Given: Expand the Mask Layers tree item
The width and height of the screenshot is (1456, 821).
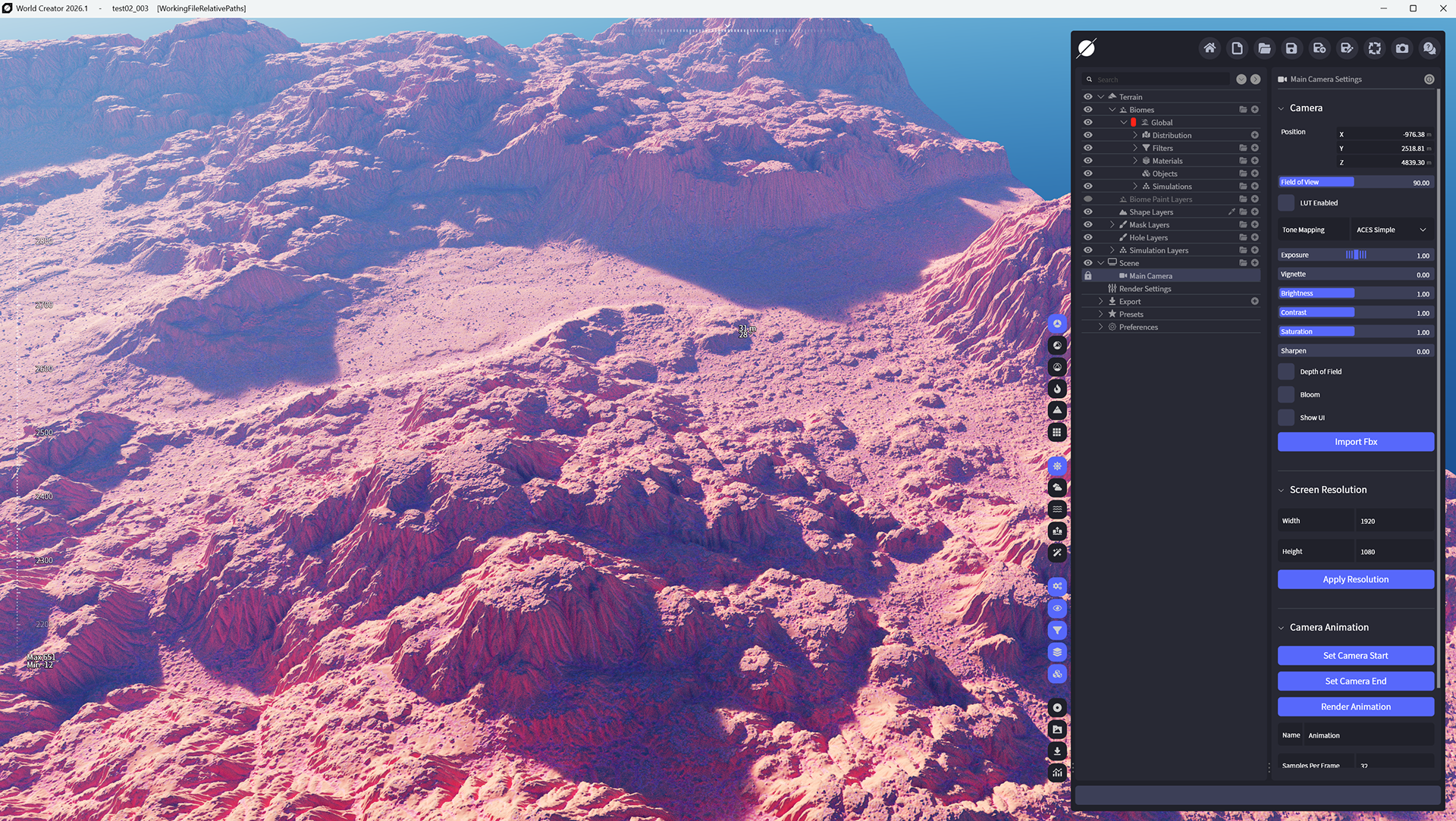Looking at the screenshot, I should (1112, 225).
